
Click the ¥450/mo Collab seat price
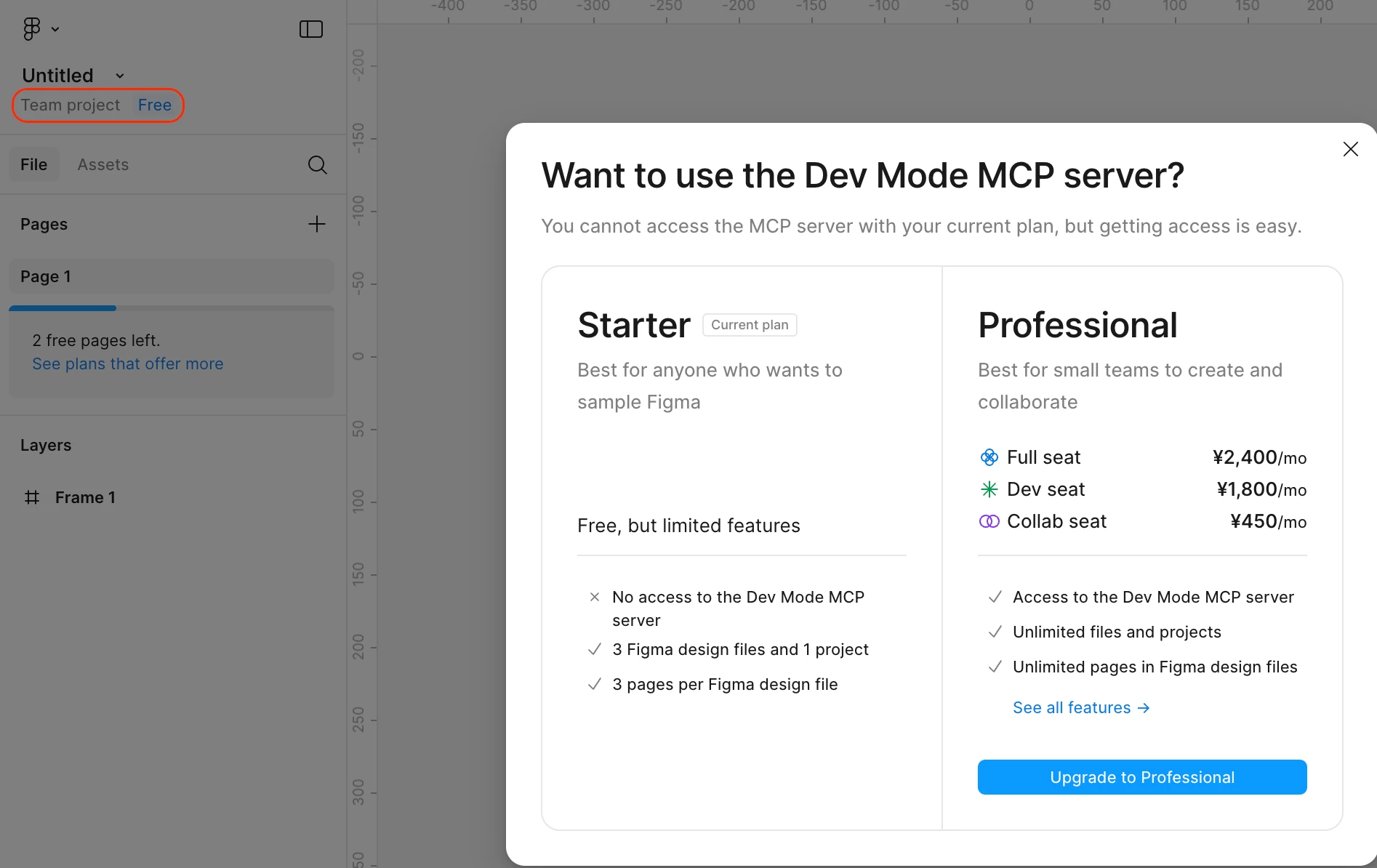tap(1268, 521)
